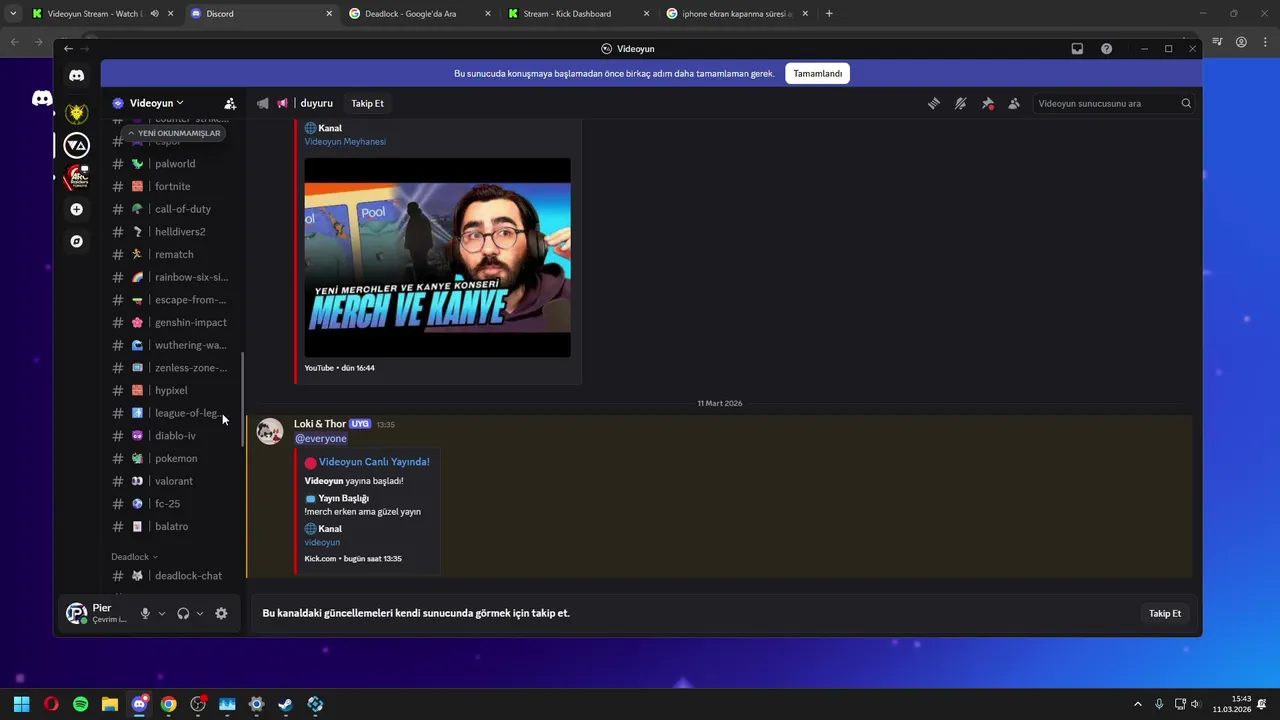Open Opera browser from the taskbar

click(51, 704)
